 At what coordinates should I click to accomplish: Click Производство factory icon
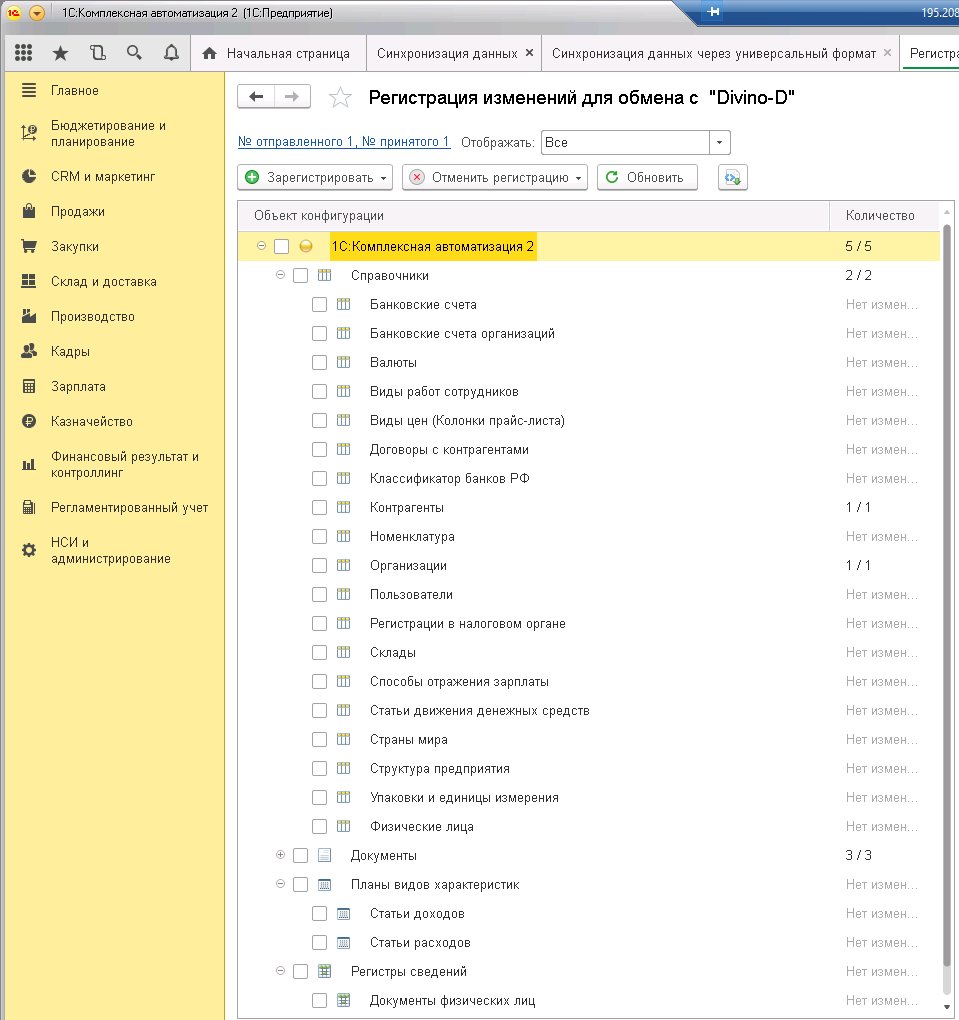[x=29, y=316]
